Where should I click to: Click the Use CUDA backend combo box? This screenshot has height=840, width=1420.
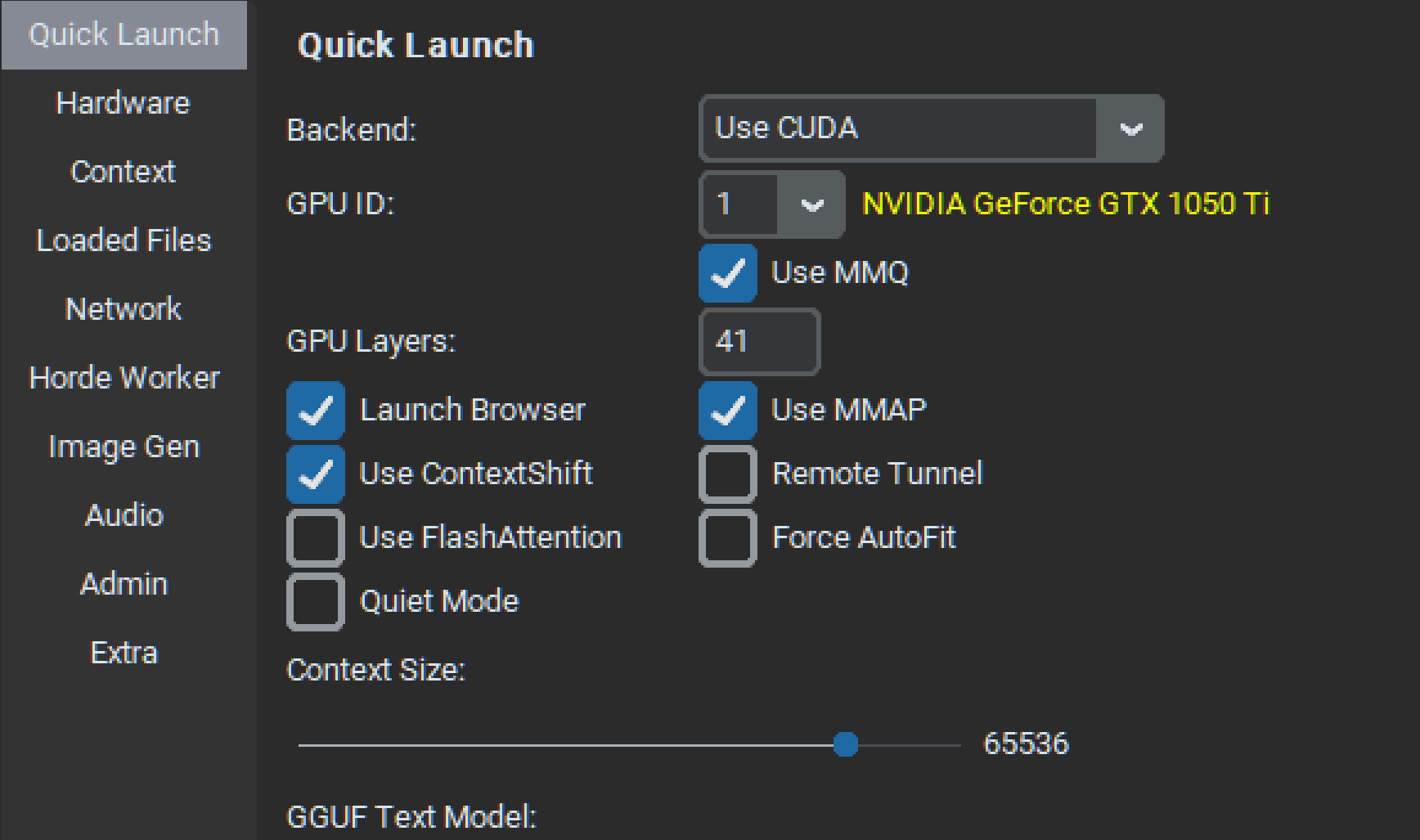pos(898,129)
